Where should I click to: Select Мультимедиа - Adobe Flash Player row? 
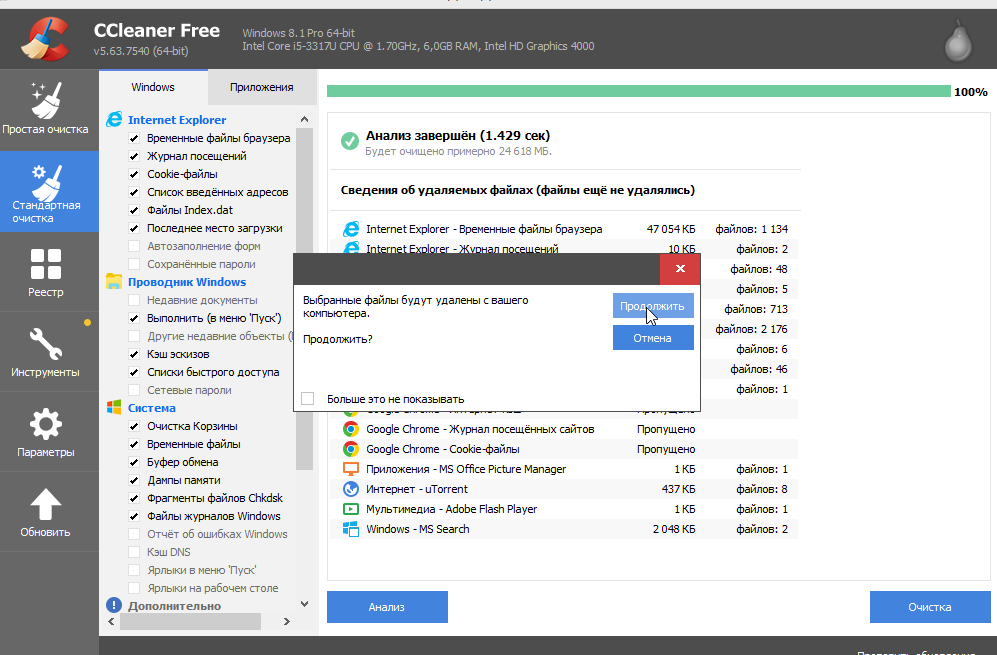pyautogui.click(x=564, y=509)
